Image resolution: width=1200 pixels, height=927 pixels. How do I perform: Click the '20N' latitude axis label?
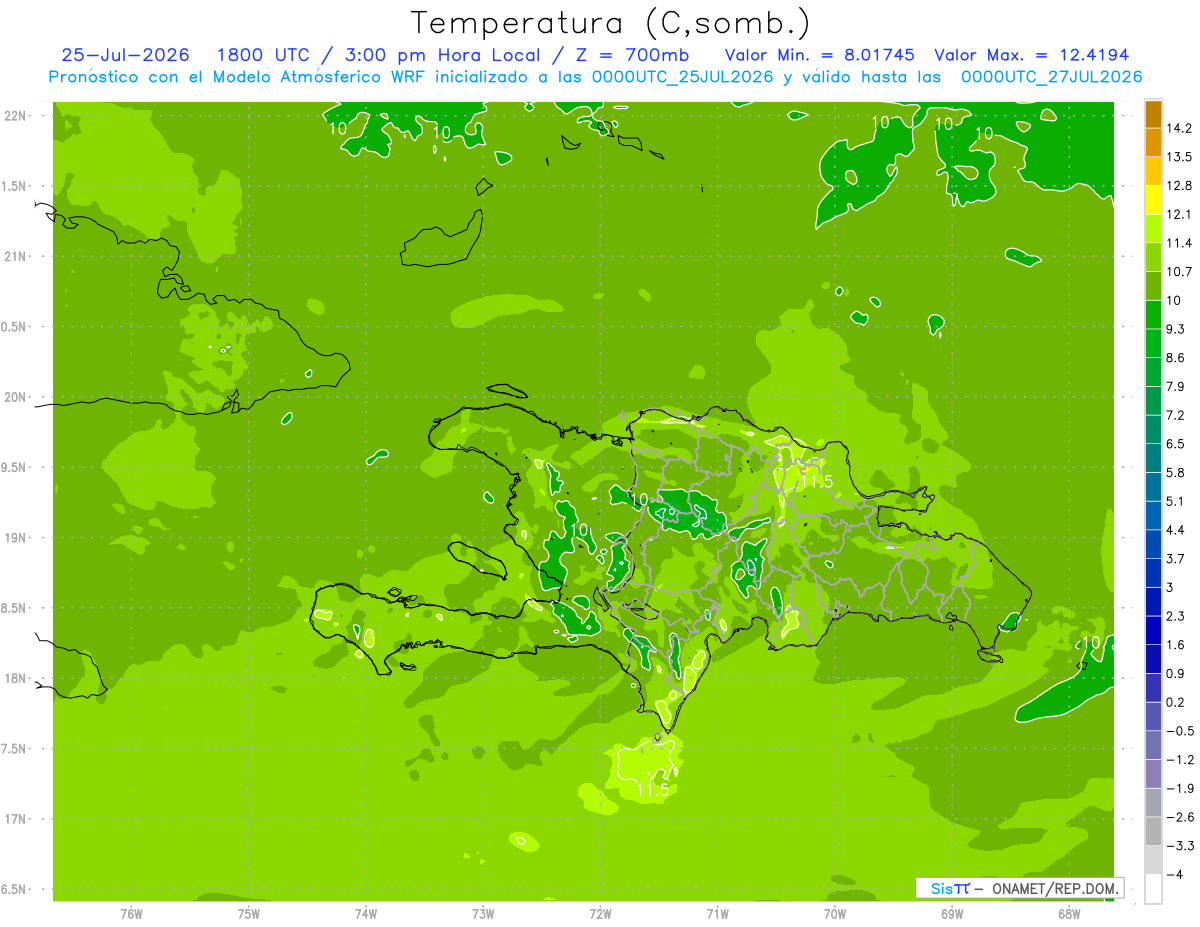click(17, 397)
